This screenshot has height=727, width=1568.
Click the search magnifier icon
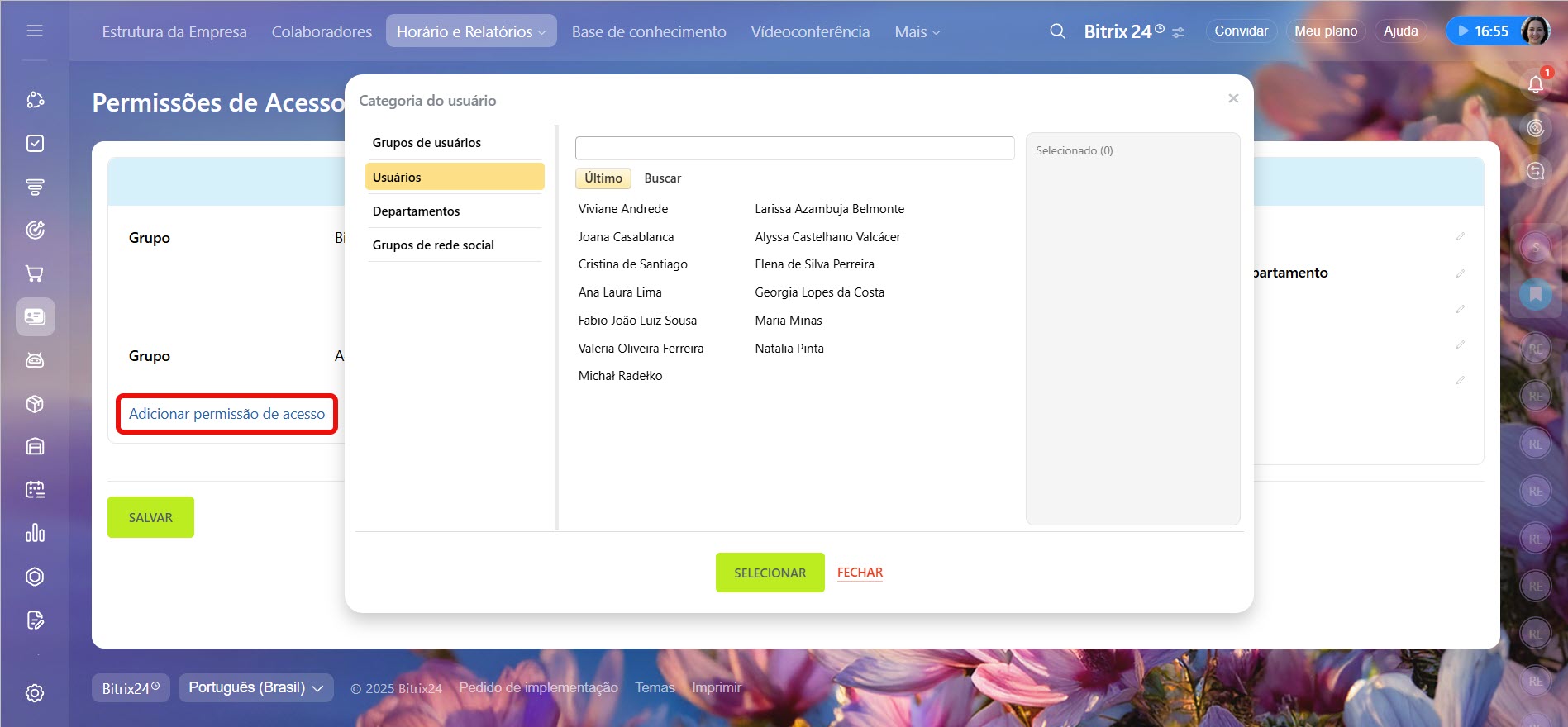1057,31
